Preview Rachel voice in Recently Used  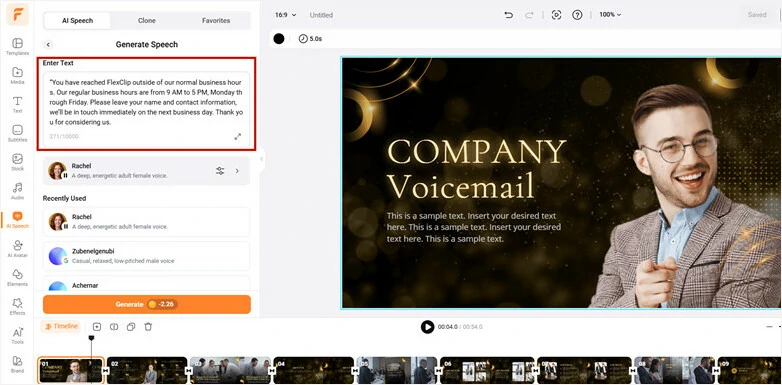click(57, 221)
